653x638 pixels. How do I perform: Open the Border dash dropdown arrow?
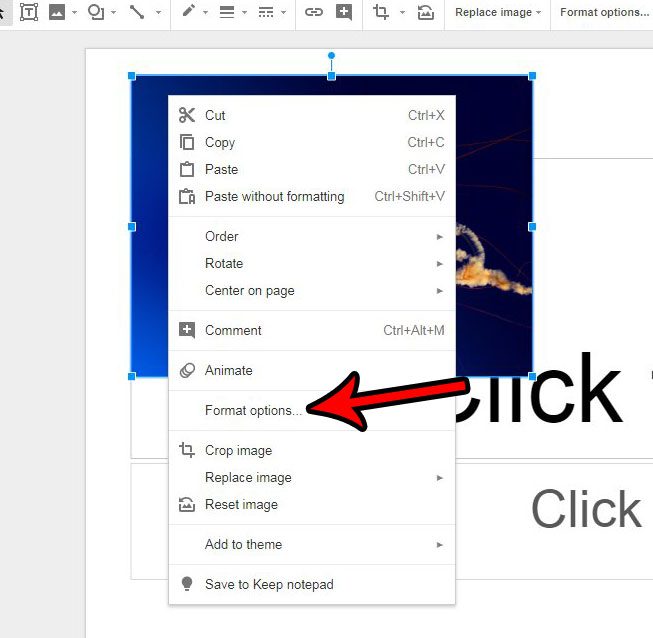[x=284, y=12]
